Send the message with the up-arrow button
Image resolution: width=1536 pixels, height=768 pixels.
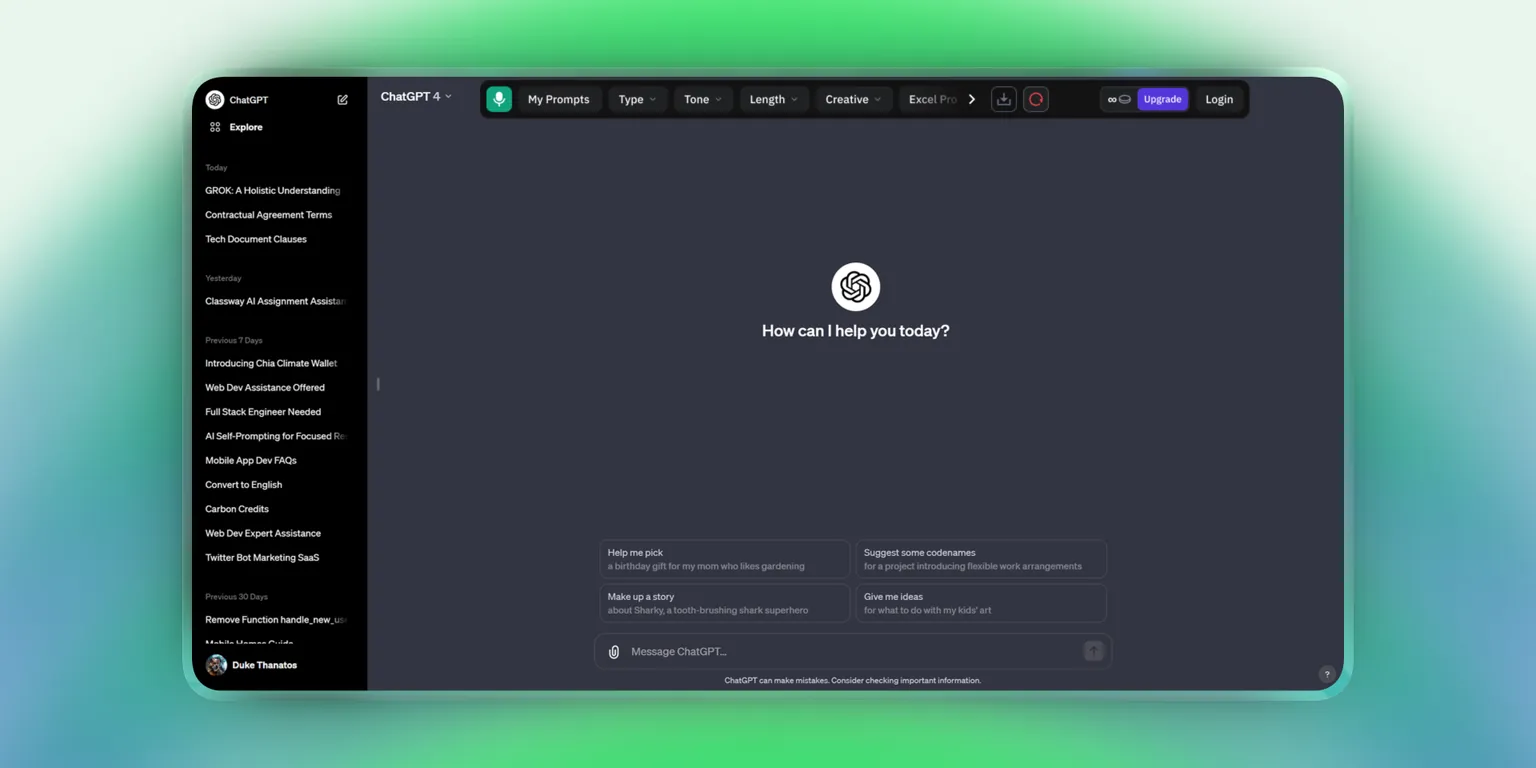coord(1094,651)
